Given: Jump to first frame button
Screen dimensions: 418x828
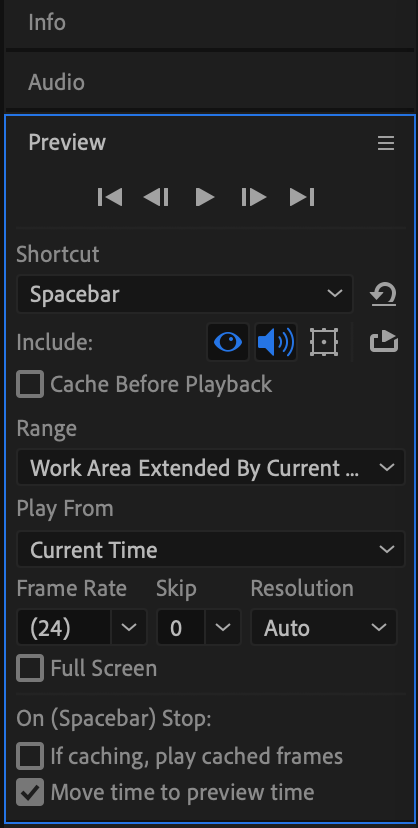Looking at the screenshot, I should pos(110,197).
